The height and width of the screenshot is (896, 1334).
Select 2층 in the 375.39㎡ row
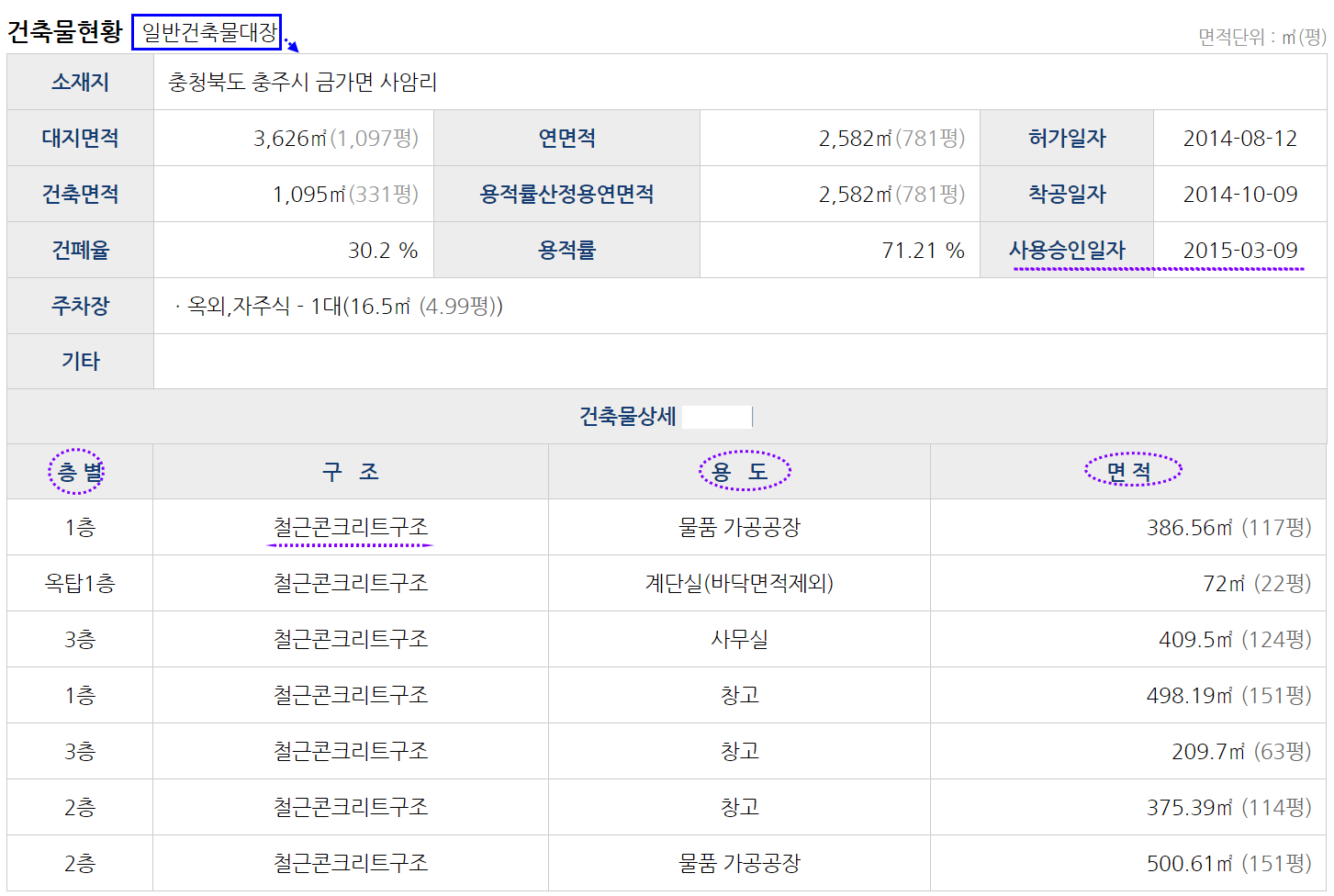[80, 807]
